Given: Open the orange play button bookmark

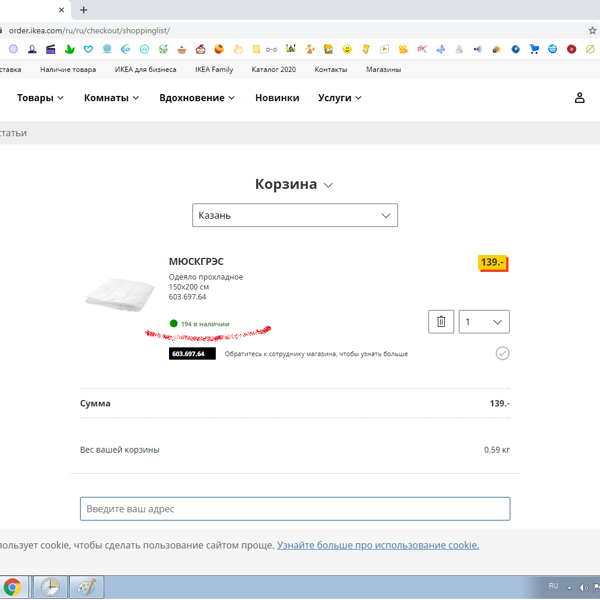Looking at the screenshot, I should point(385,49).
